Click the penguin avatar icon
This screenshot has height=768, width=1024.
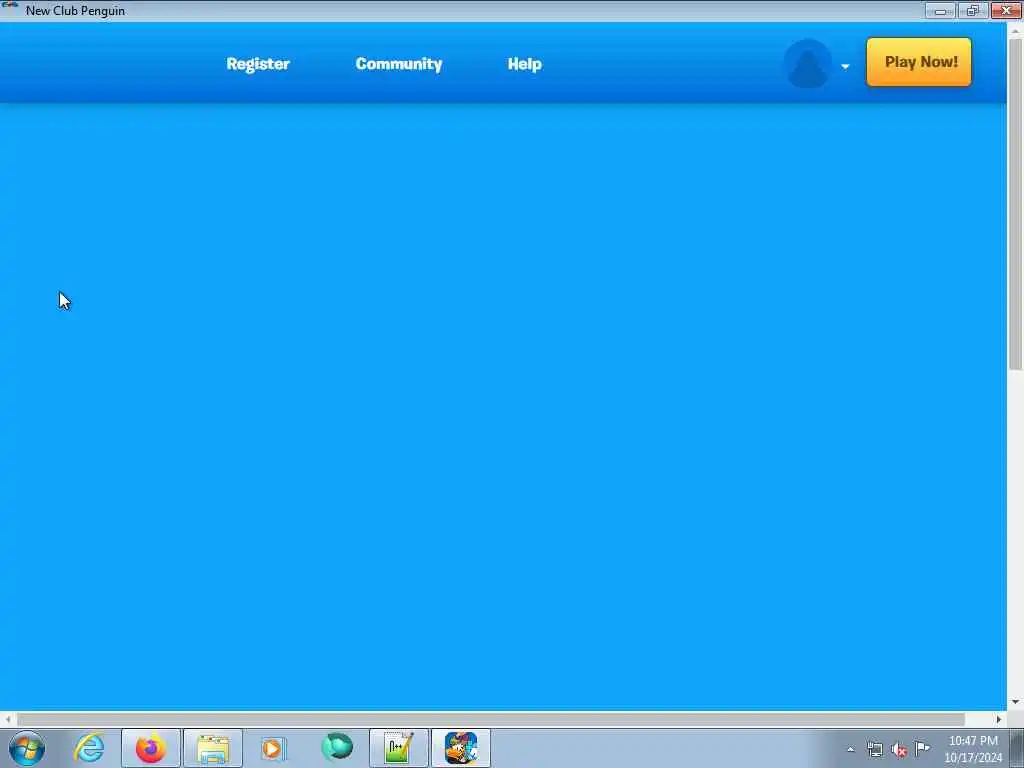coord(808,64)
